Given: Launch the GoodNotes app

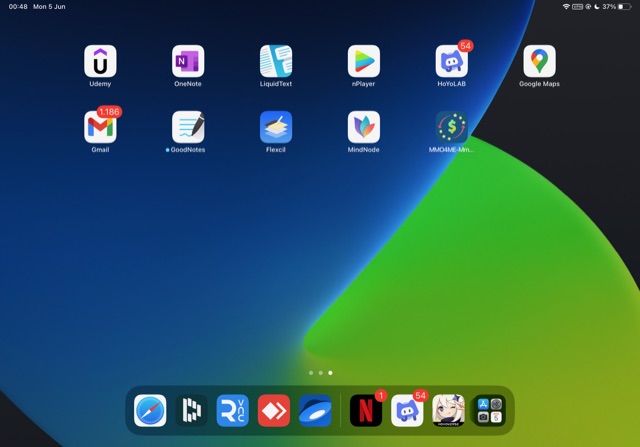Looking at the screenshot, I should (x=188, y=127).
